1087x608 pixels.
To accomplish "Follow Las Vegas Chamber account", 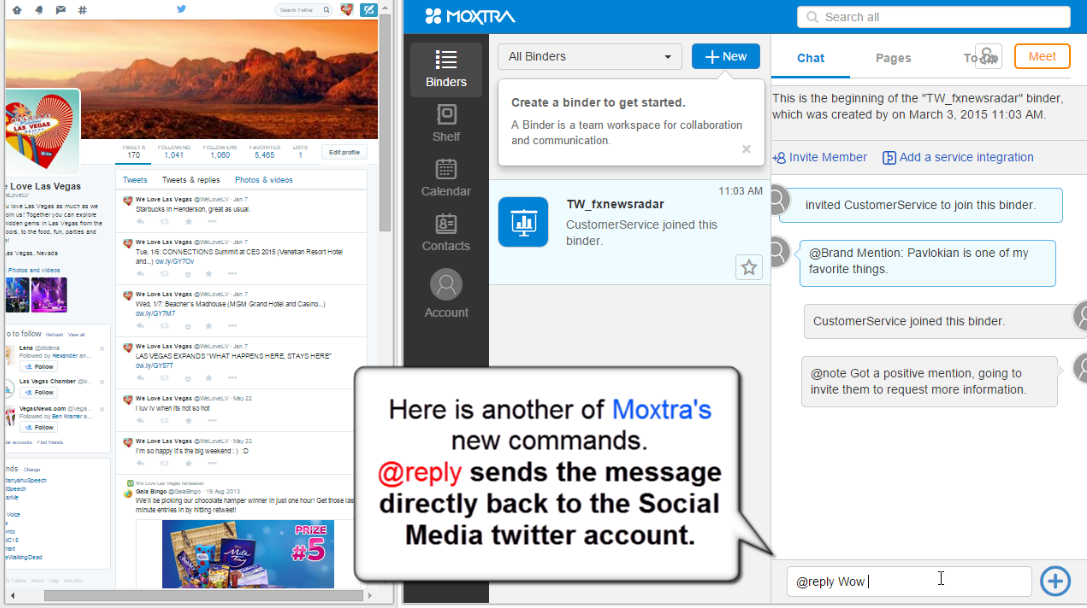I will click(x=40, y=392).
